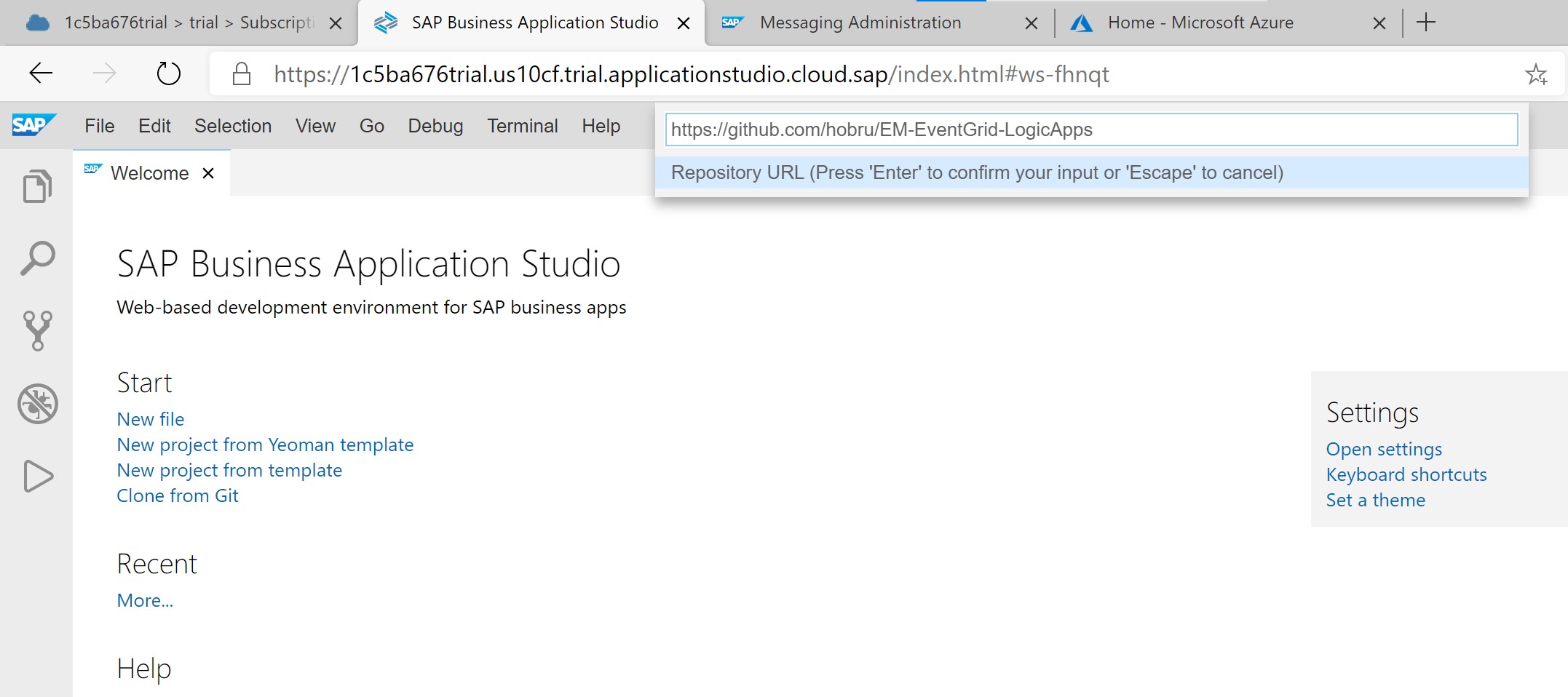Click the New project from template link
The image size is (1568, 697).
tap(229, 470)
